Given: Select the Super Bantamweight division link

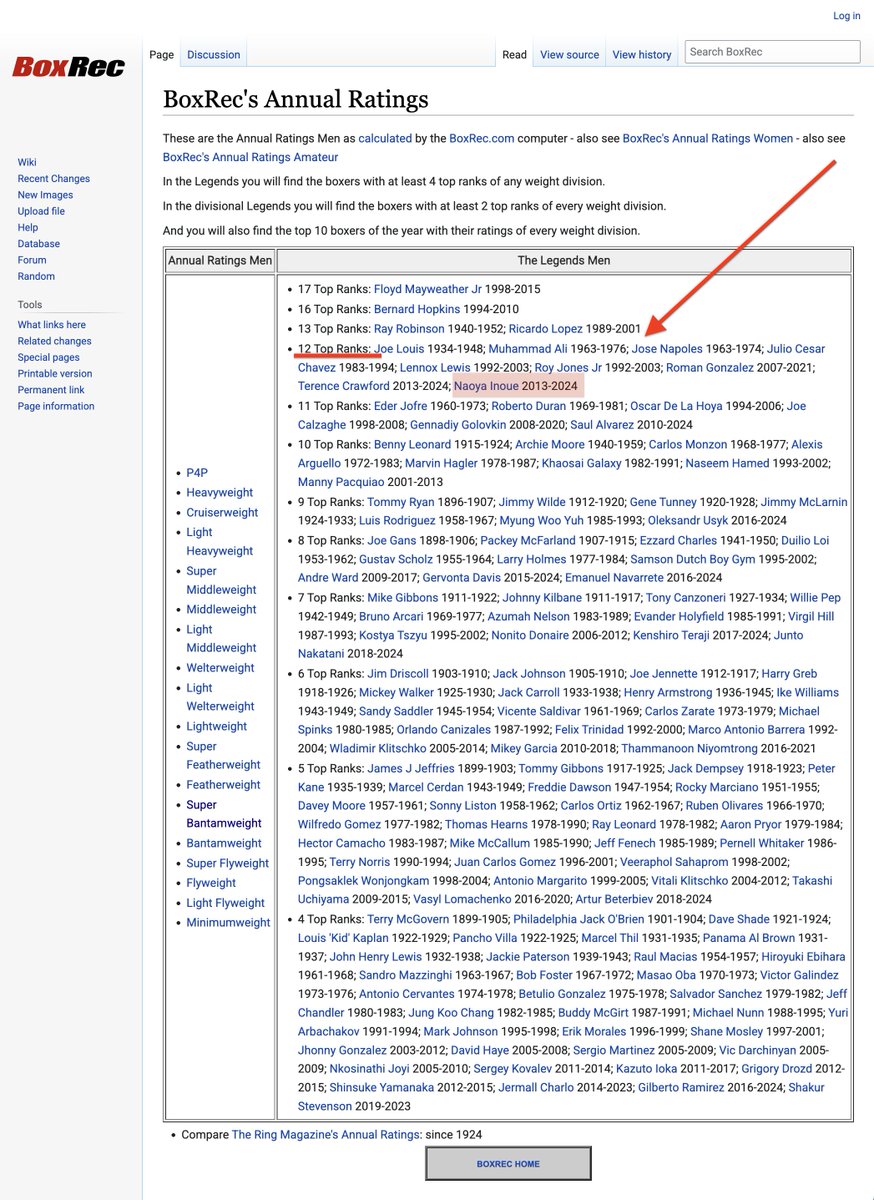Looking at the screenshot, I should point(224,814).
